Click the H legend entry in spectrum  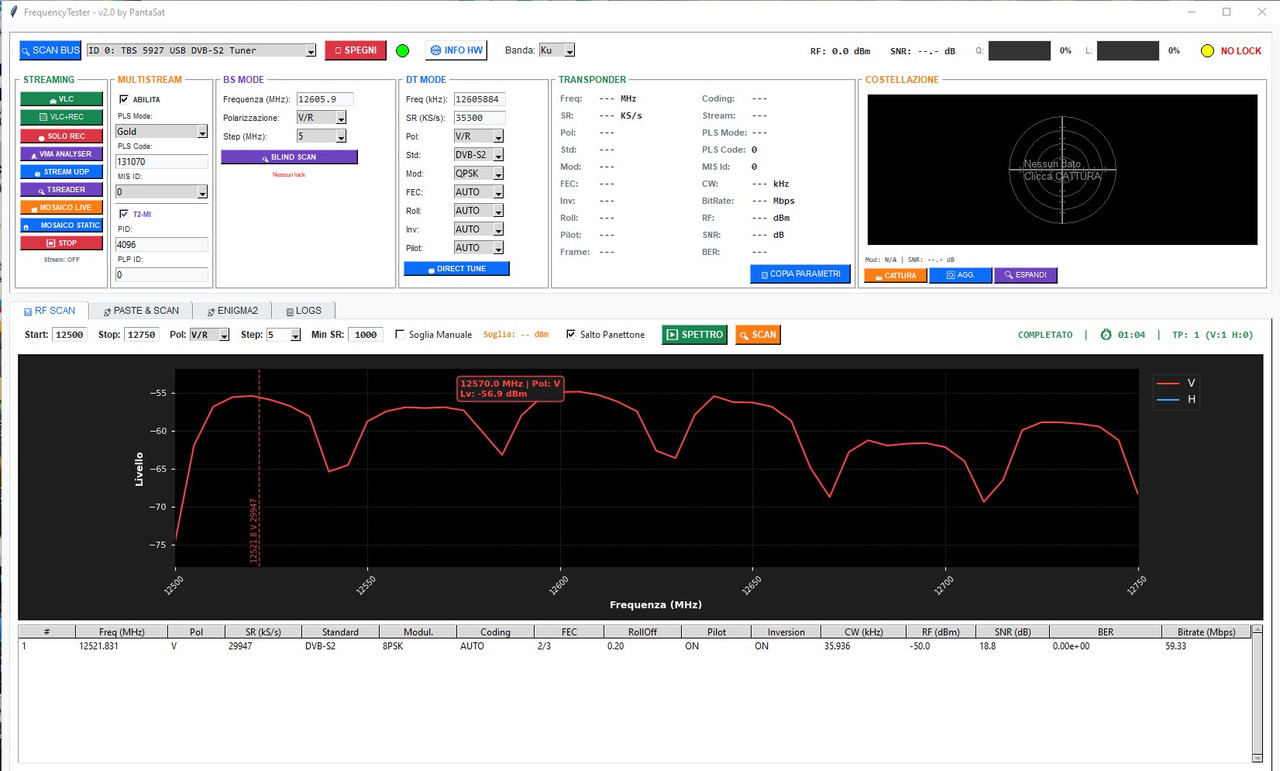(1175, 399)
